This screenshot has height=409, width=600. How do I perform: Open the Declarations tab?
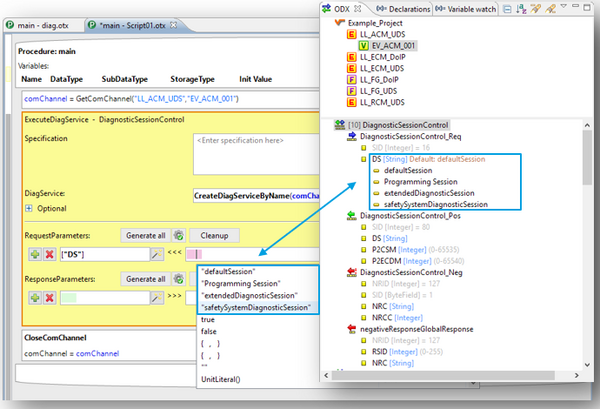403,9
